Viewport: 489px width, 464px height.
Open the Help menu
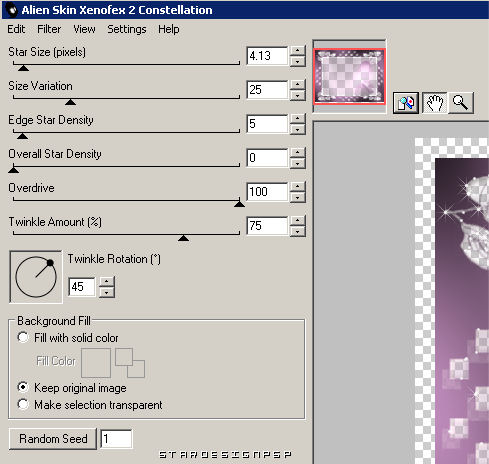click(x=169, y=29)
